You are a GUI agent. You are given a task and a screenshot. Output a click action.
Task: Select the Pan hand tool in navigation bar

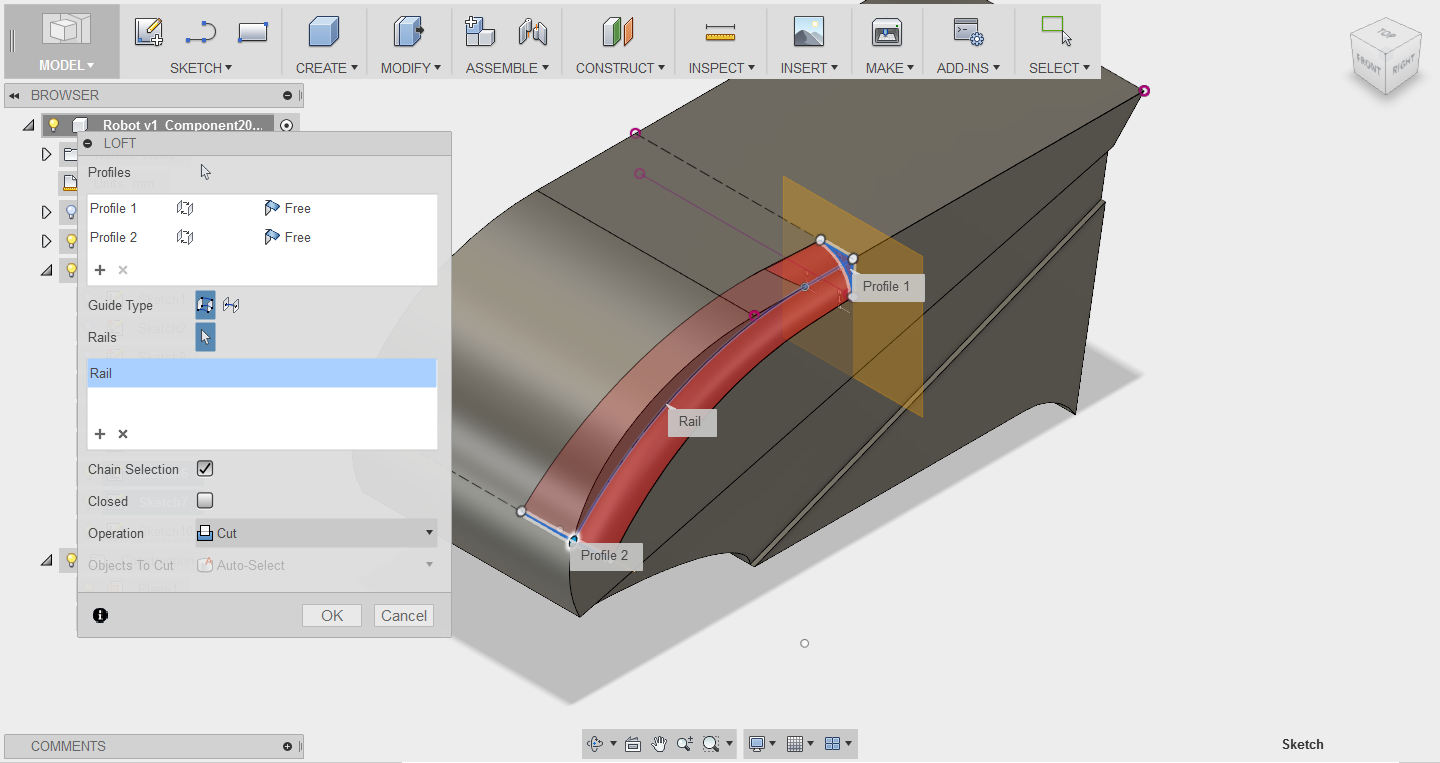point(659,744)
